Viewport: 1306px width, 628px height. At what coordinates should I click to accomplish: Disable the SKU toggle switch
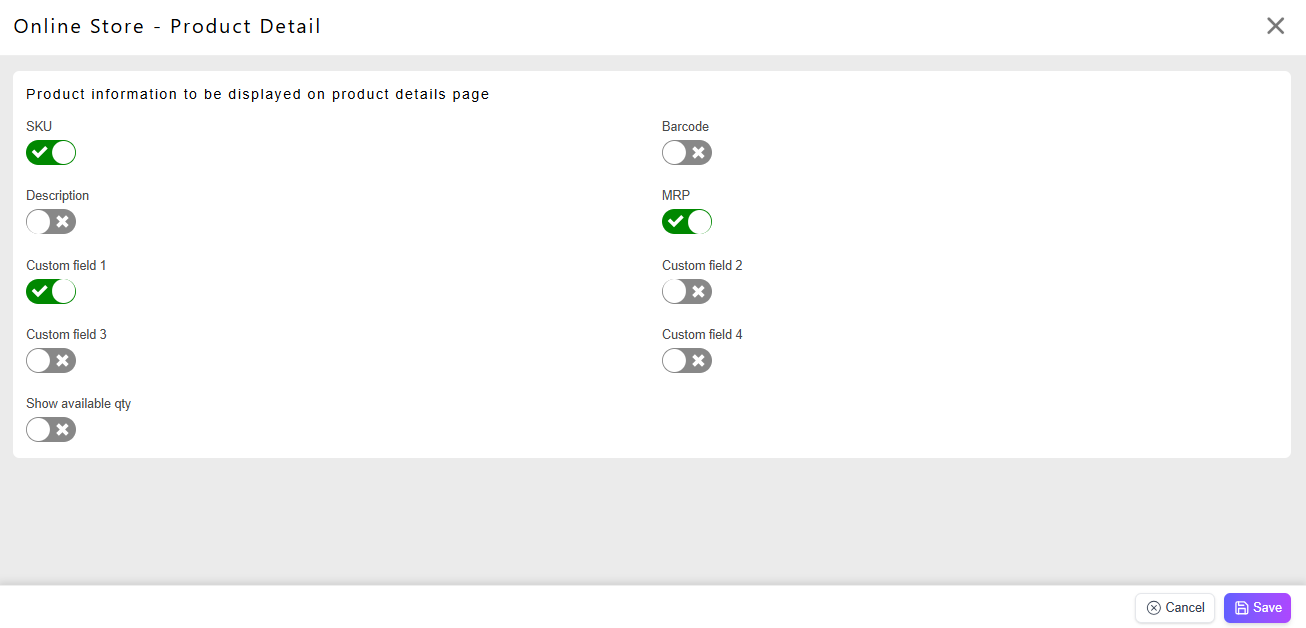51,153
